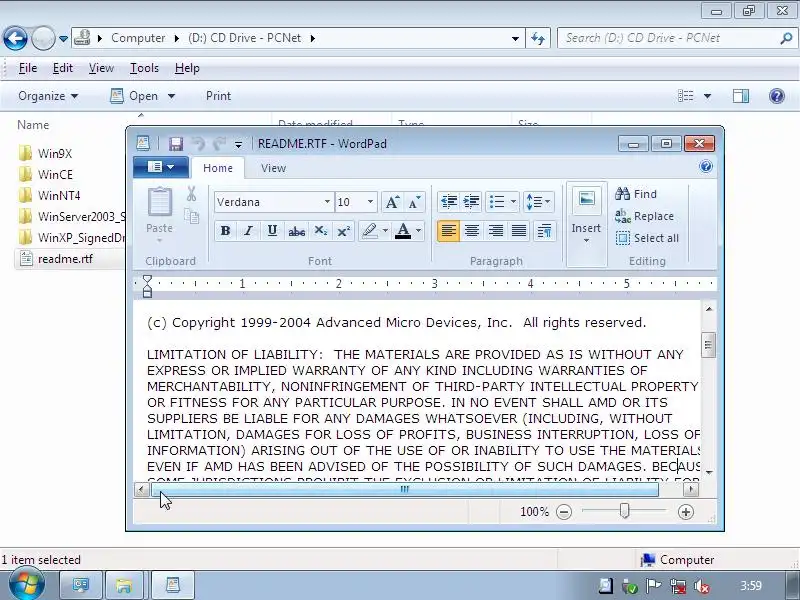Viewport: 800px width, 600px height.
Task: Click the WordPad zoom in plus button
Action: point(686,512)
